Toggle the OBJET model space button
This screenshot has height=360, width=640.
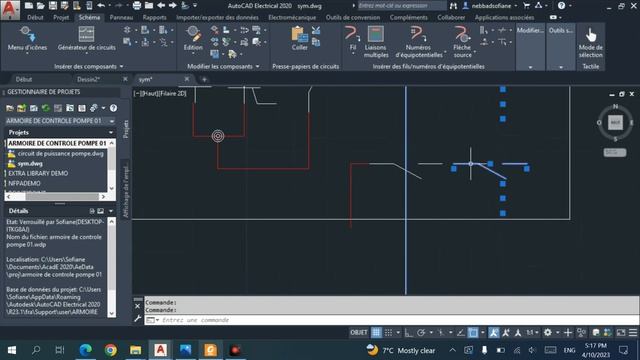click(358, 333)
